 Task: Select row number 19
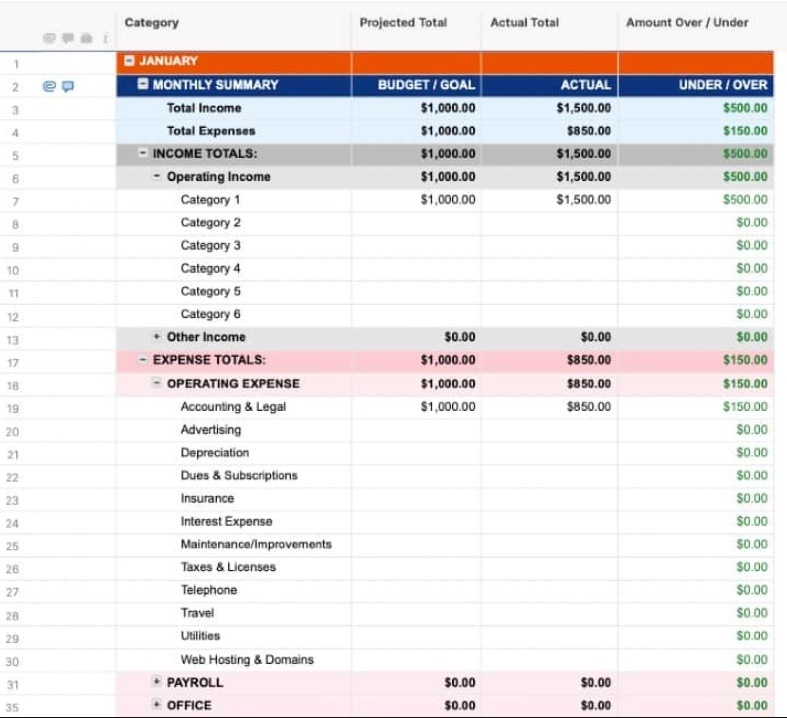click(x=12, y=408)
